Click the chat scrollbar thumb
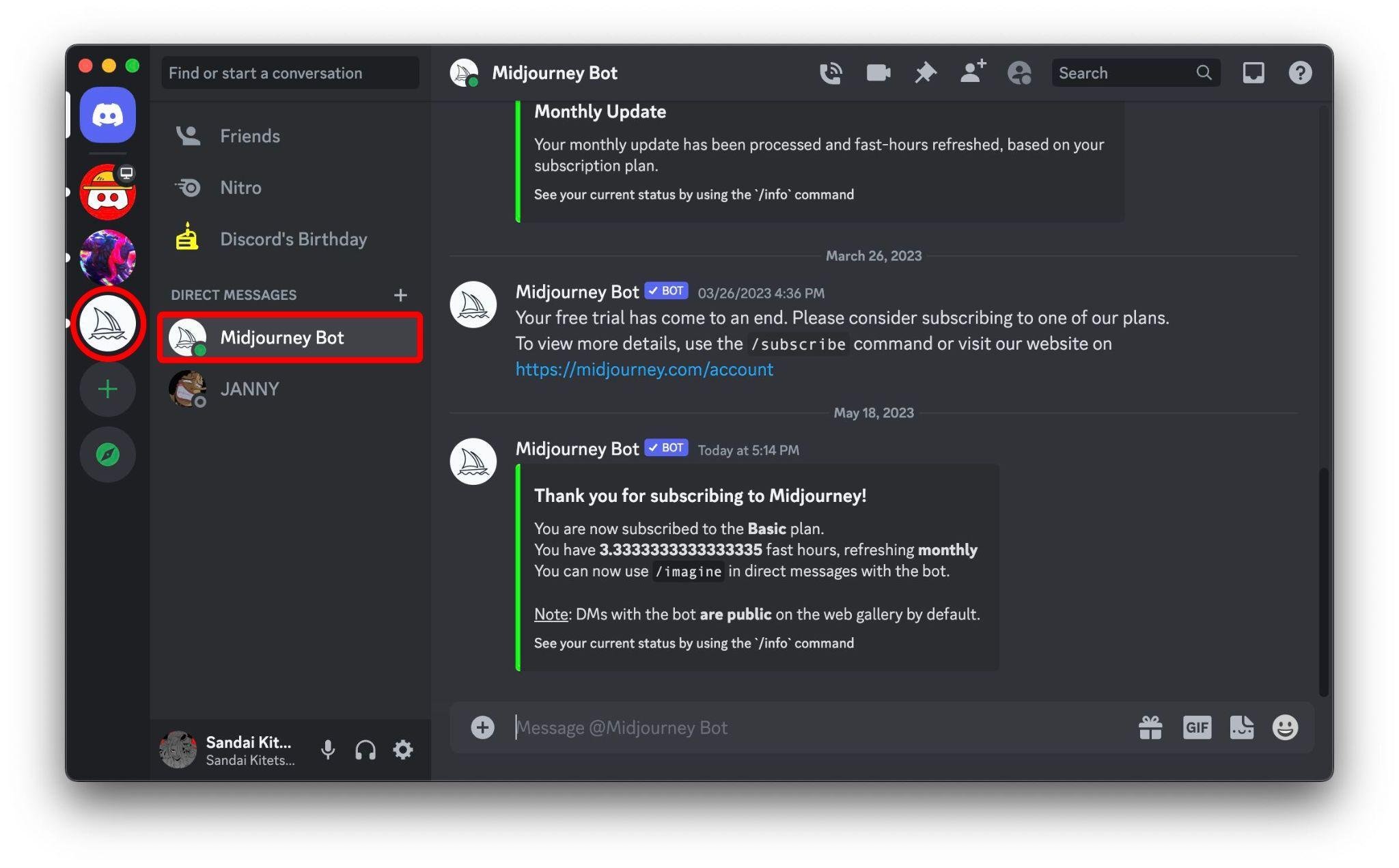The height and width of the screenshot is (868, 1399). (x=1323, y=582)
